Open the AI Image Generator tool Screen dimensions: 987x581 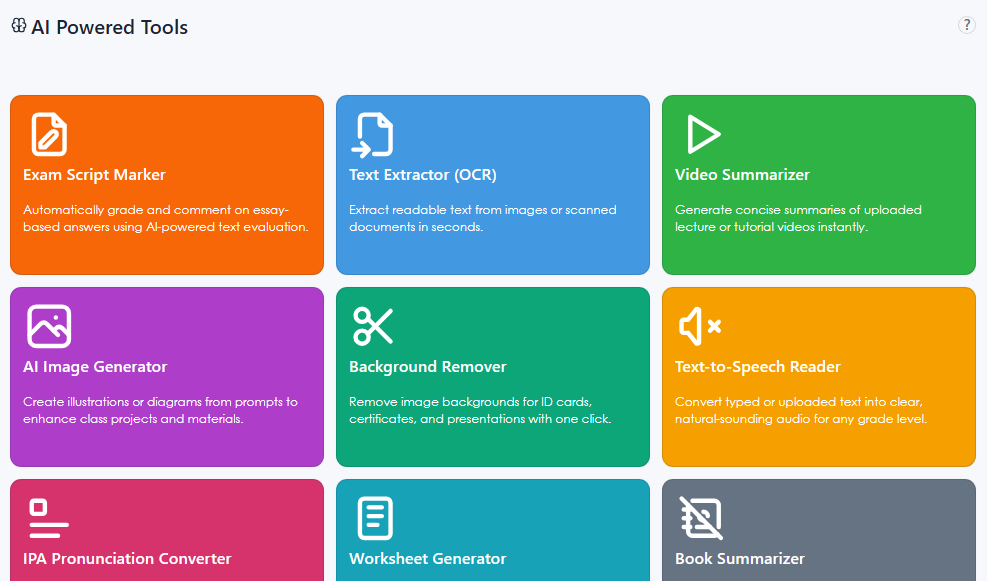pyautogui.click(x=166, y=377)
